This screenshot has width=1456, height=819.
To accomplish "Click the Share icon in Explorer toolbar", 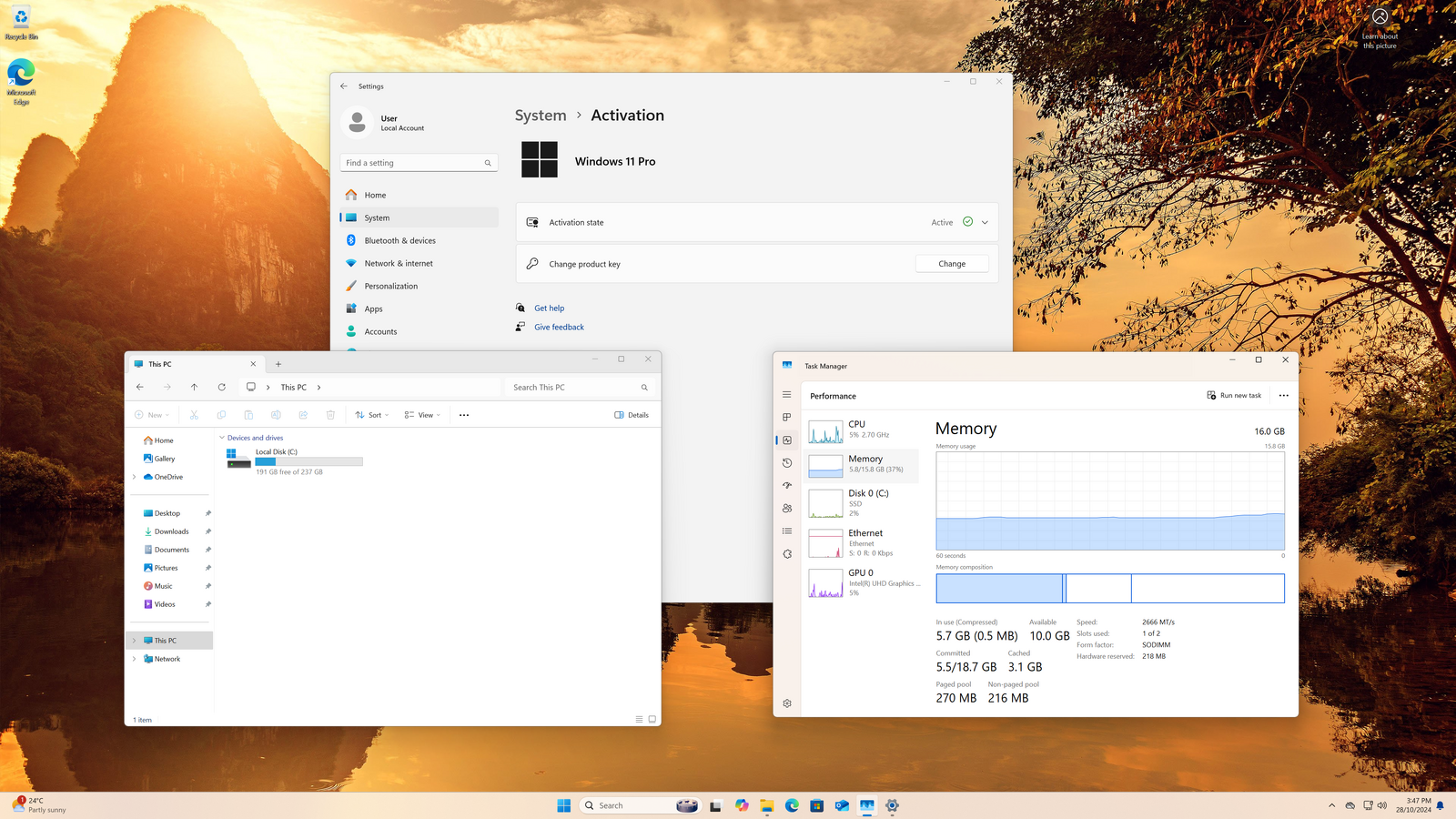I will click(303, 415).
